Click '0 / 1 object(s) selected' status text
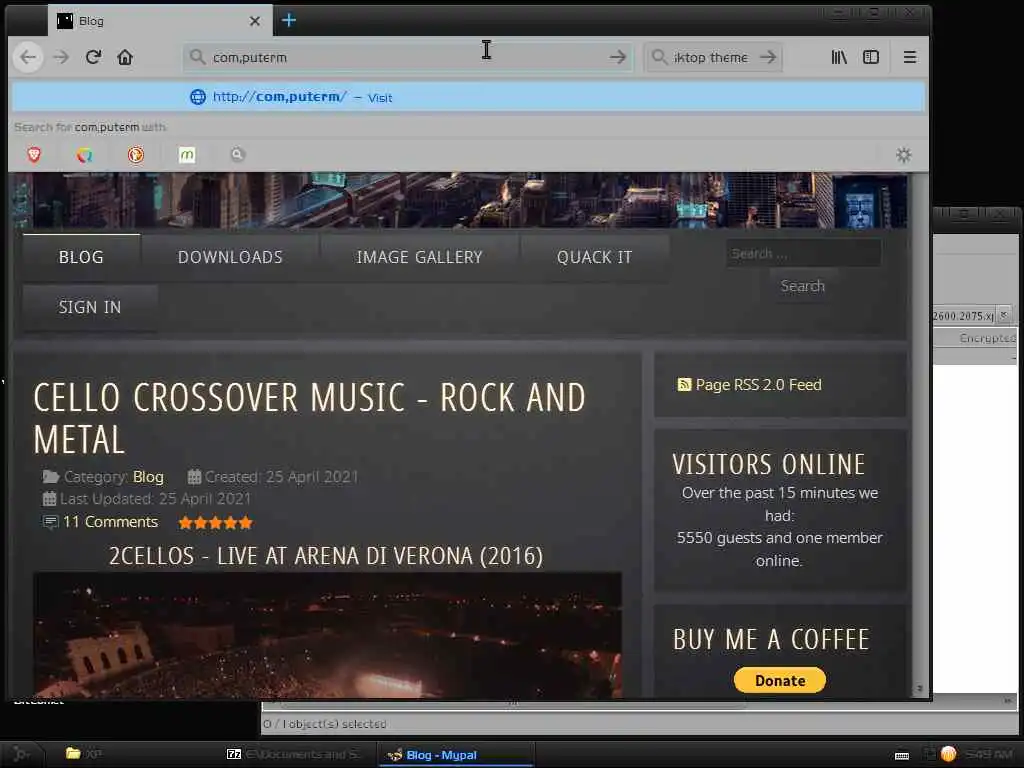Viewport: 1024px width, 768px height. pos(325,724)
